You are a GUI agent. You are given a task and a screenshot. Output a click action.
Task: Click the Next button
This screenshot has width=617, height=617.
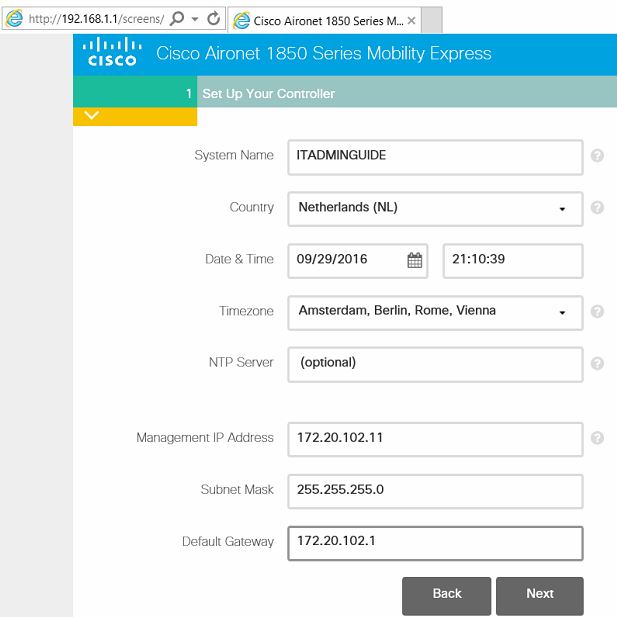(x=540, y=595)
